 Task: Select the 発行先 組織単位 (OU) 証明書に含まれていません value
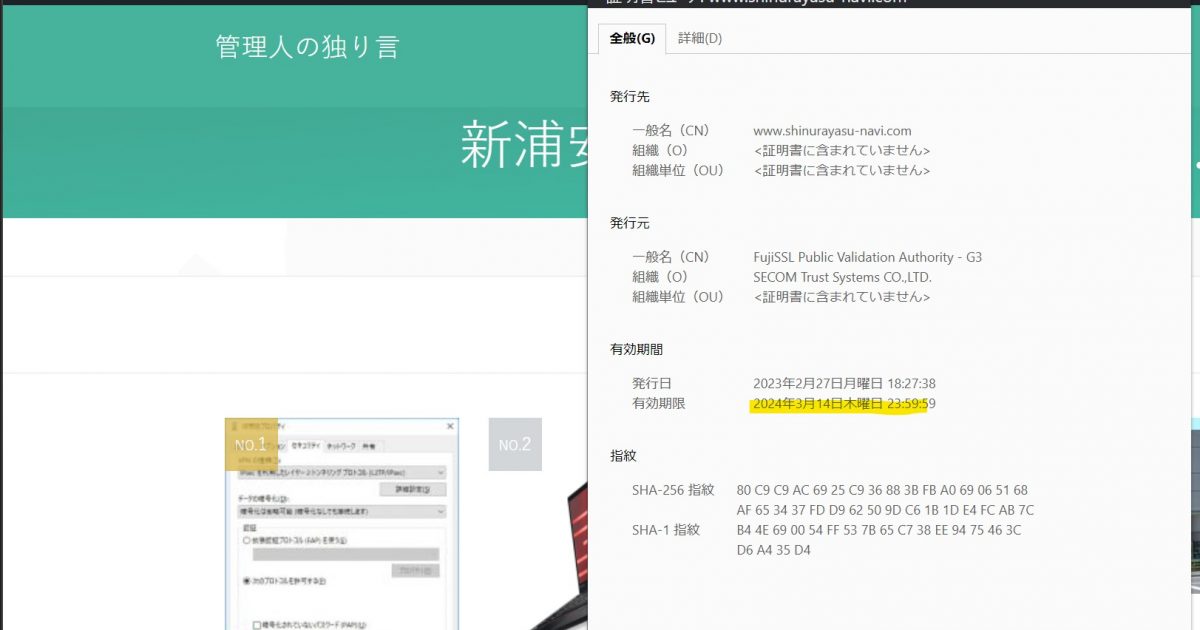(x=842, y=171)
